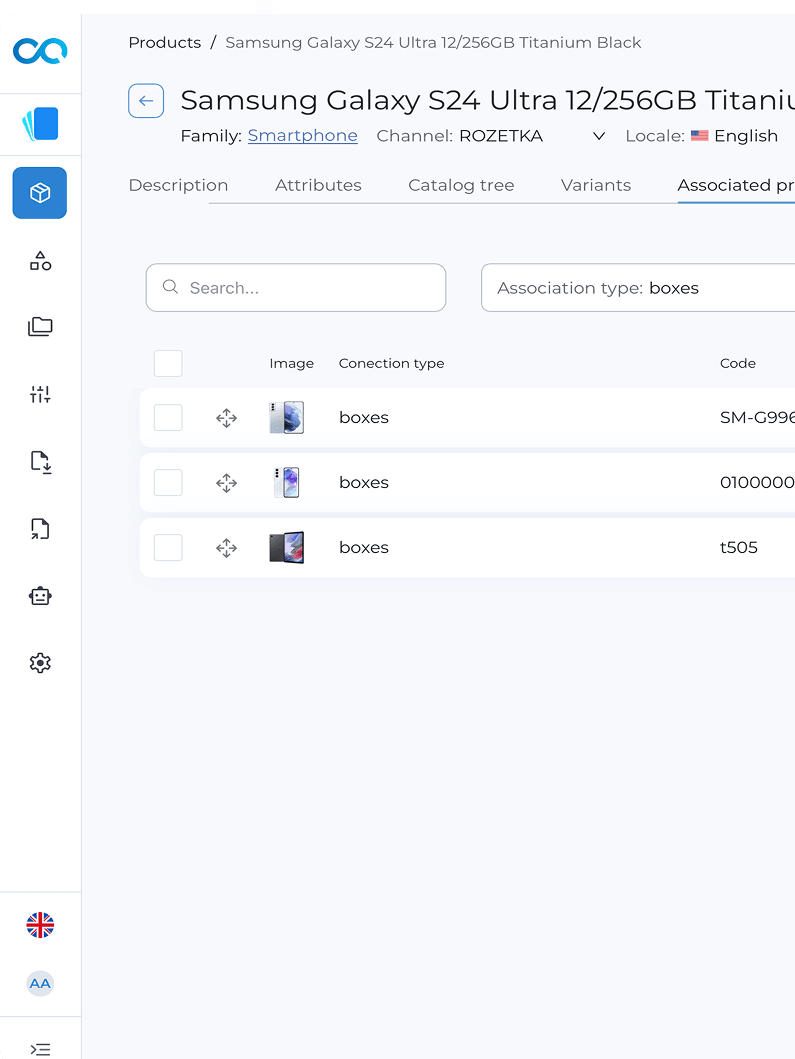Click the Conection type column header
795x1059 pixels.
tap(392, 363)
